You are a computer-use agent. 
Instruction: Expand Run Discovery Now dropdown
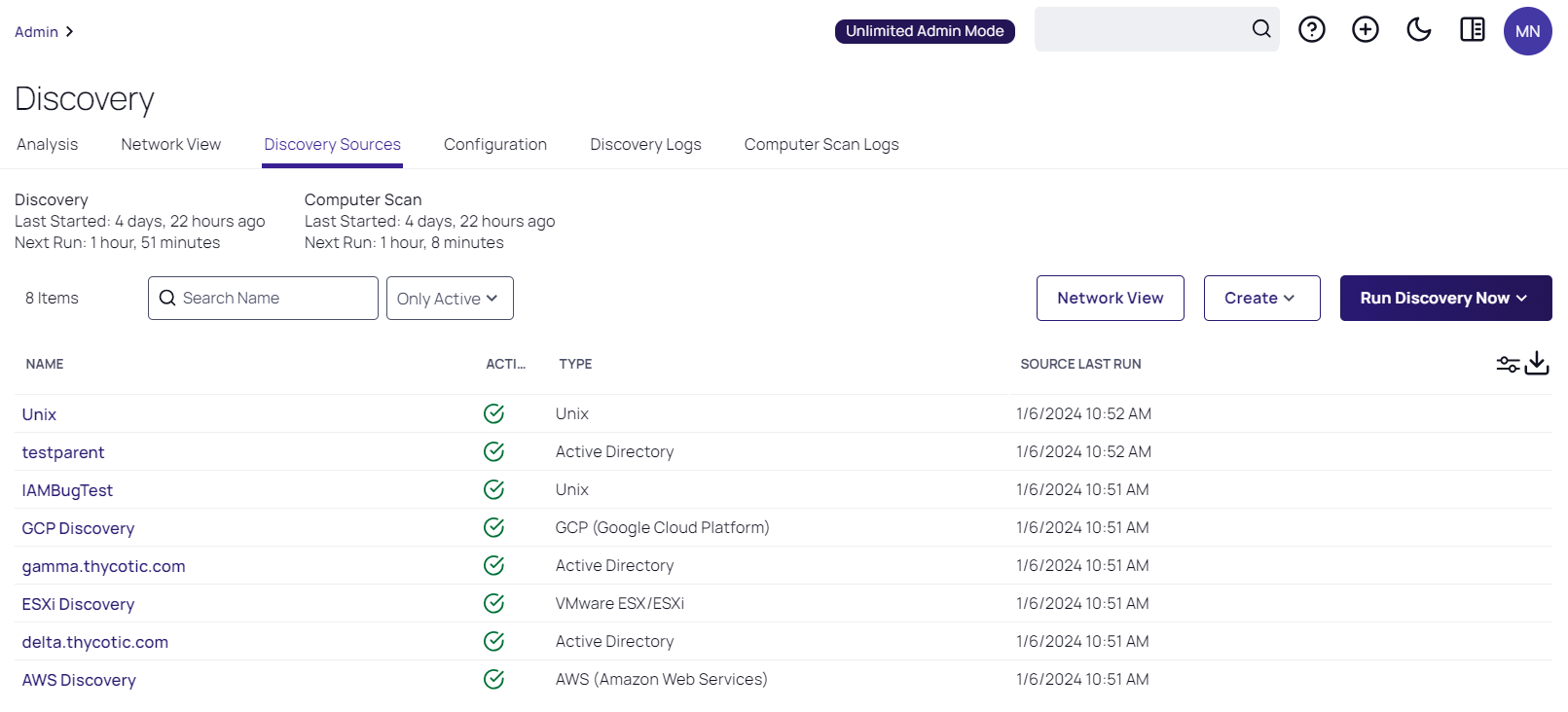pos(1445,298)
